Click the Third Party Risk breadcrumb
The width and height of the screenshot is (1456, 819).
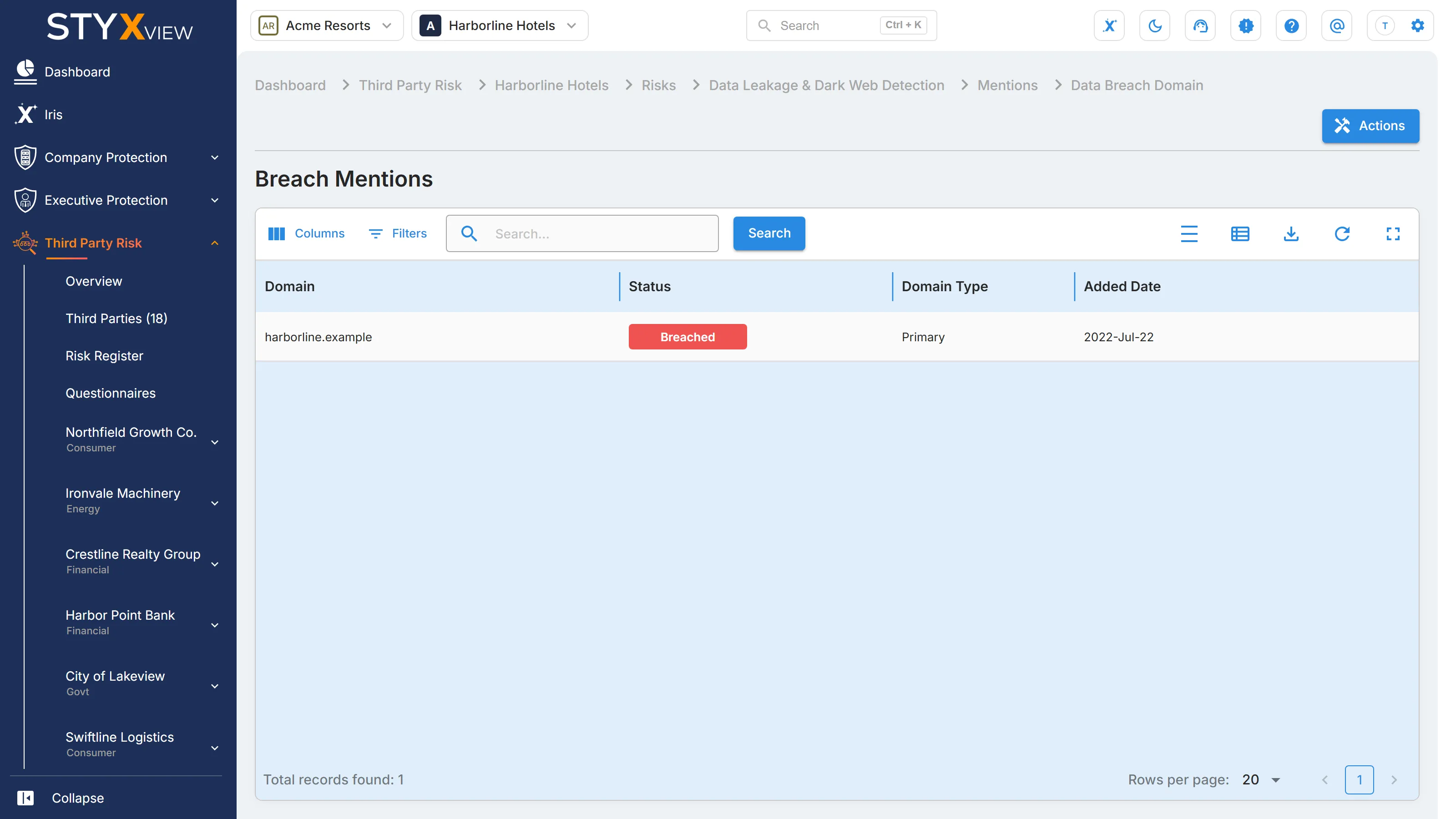coord(410,85)
